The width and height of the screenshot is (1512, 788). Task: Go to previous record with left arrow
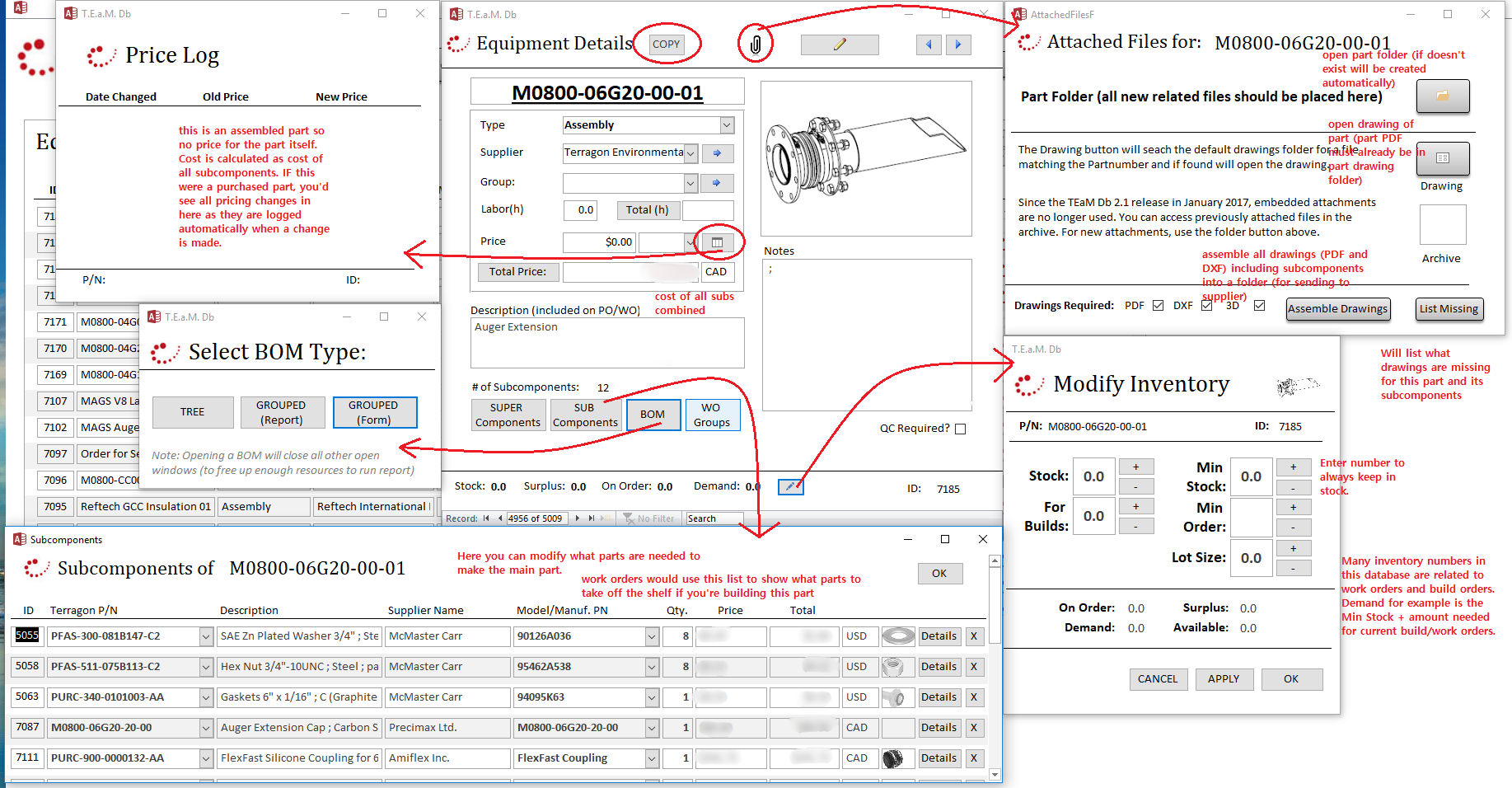click(x=929, y=45)
